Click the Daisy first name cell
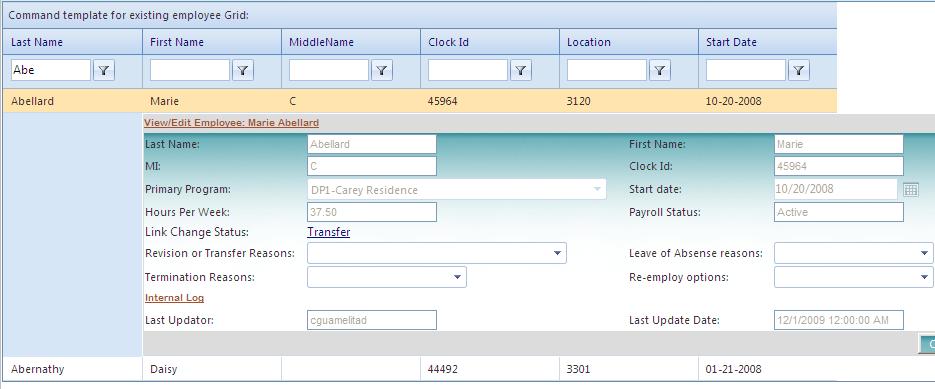The width and height of the screenshot is (935, 389). (x=212, y=369)
